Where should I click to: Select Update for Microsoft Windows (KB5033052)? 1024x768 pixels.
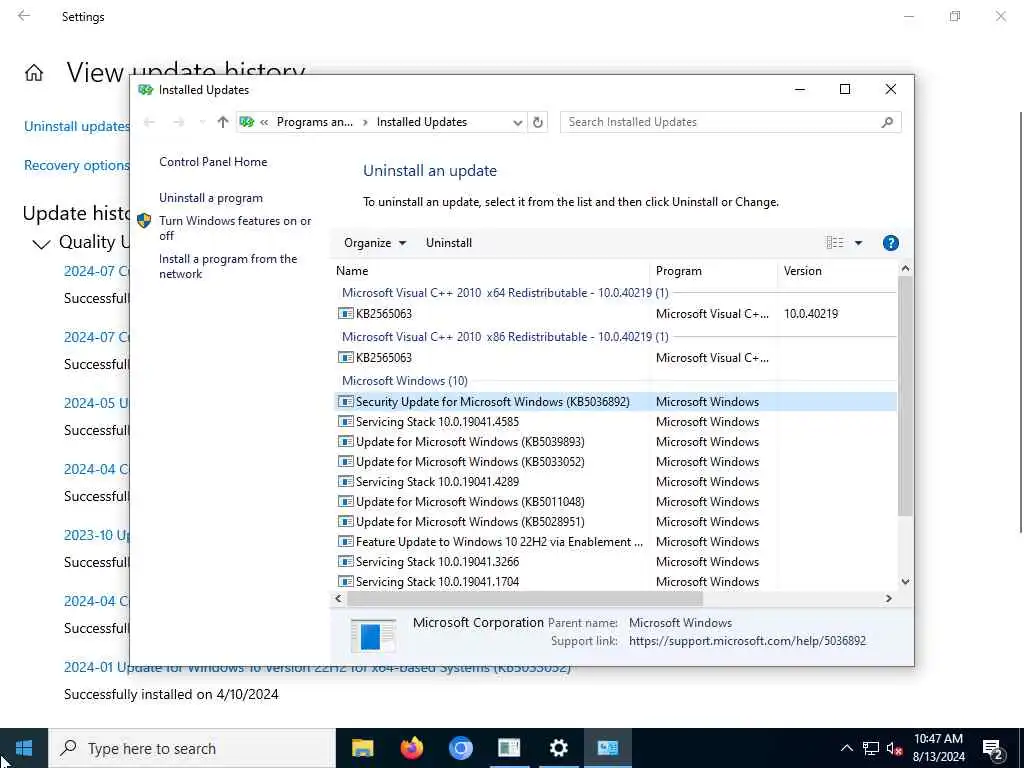coord(615,462)
